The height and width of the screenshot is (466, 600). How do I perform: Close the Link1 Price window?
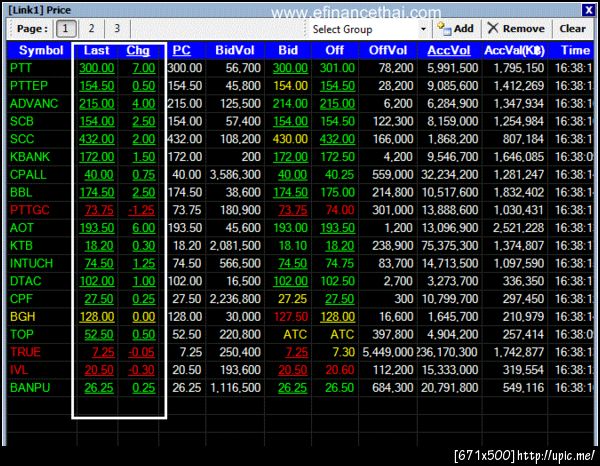588,10
